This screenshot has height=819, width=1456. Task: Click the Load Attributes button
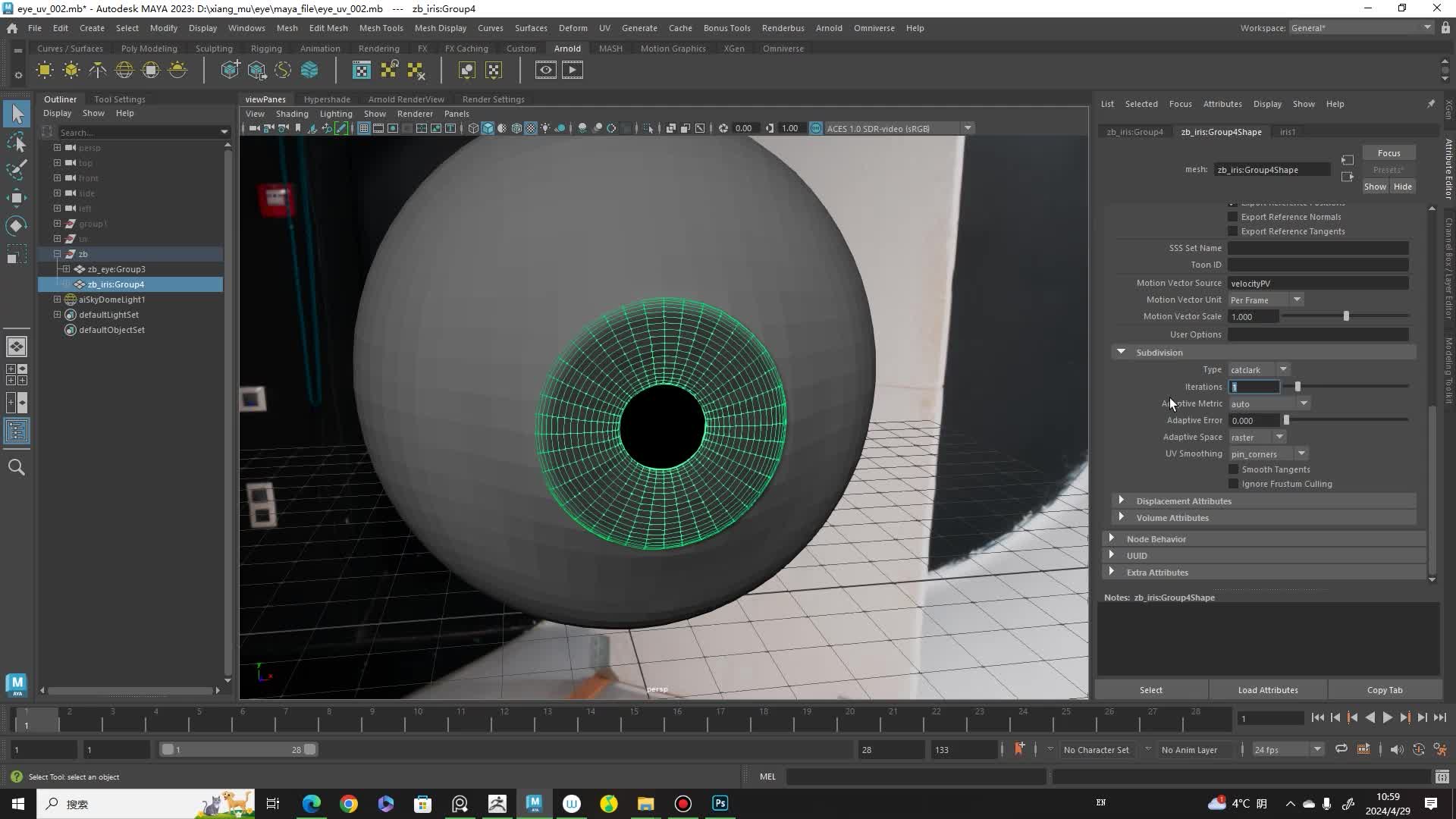(1268, 690)
